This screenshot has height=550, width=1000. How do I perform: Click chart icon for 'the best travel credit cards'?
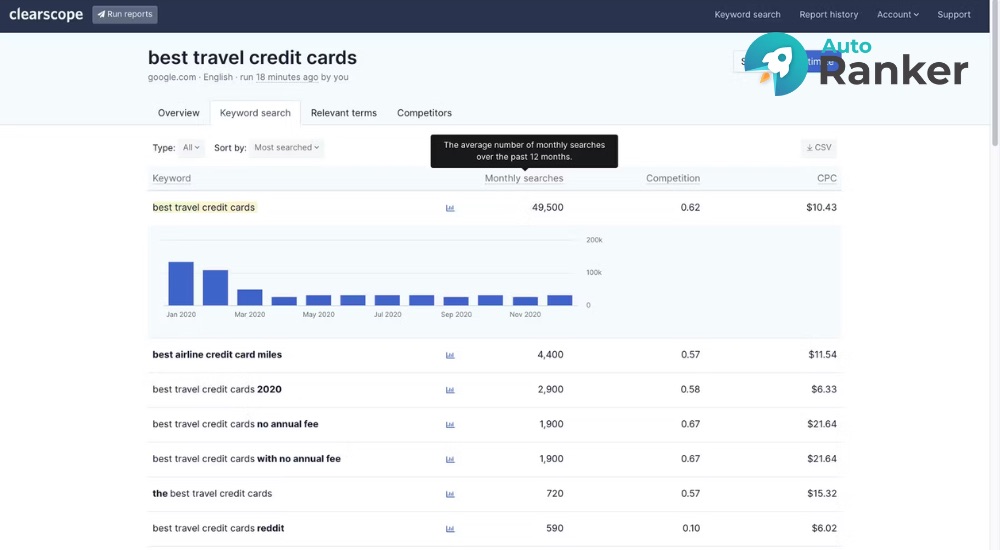point(450,494)
